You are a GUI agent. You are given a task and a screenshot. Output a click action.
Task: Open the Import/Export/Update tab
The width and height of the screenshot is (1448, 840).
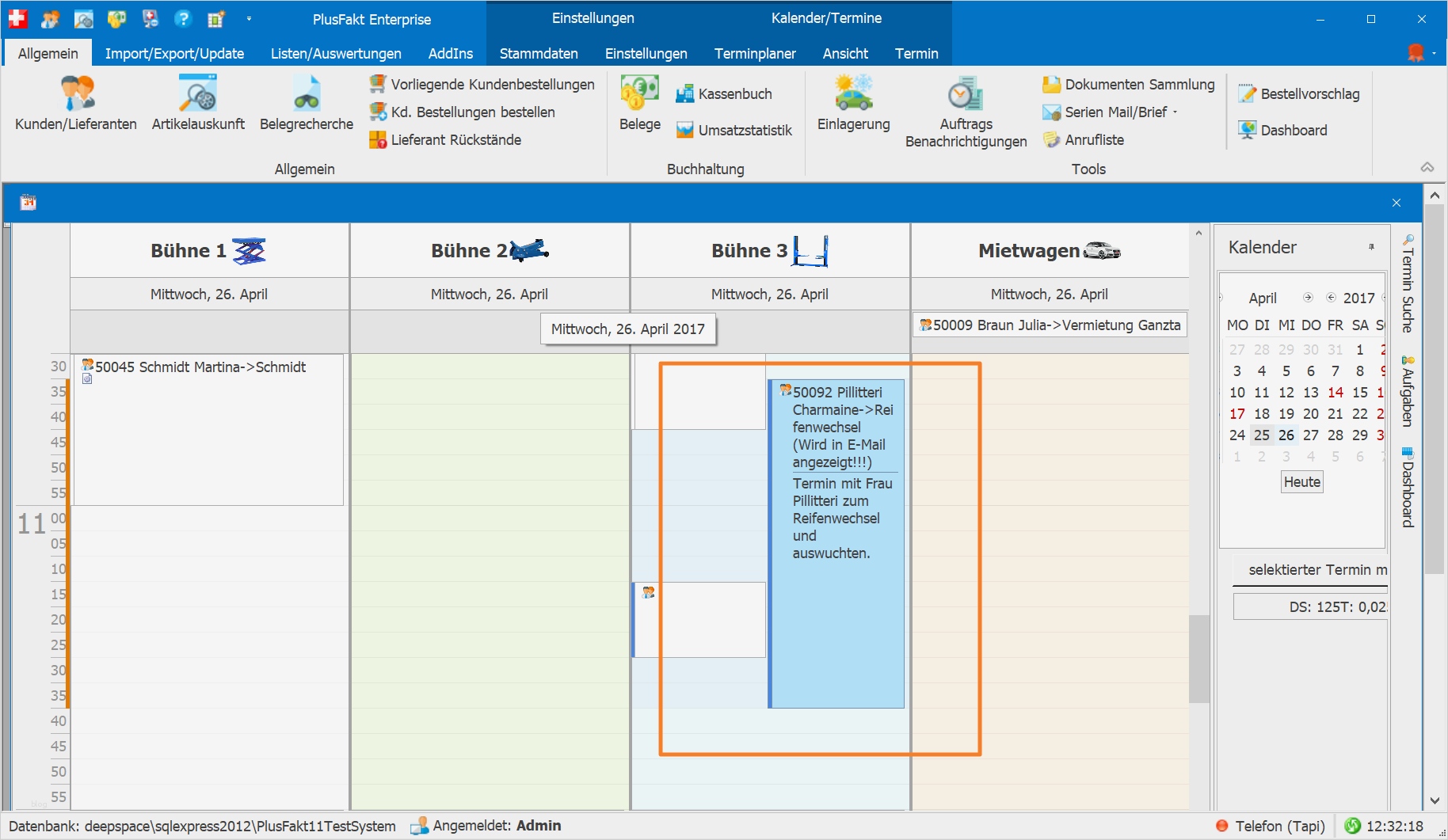[174, 53]
